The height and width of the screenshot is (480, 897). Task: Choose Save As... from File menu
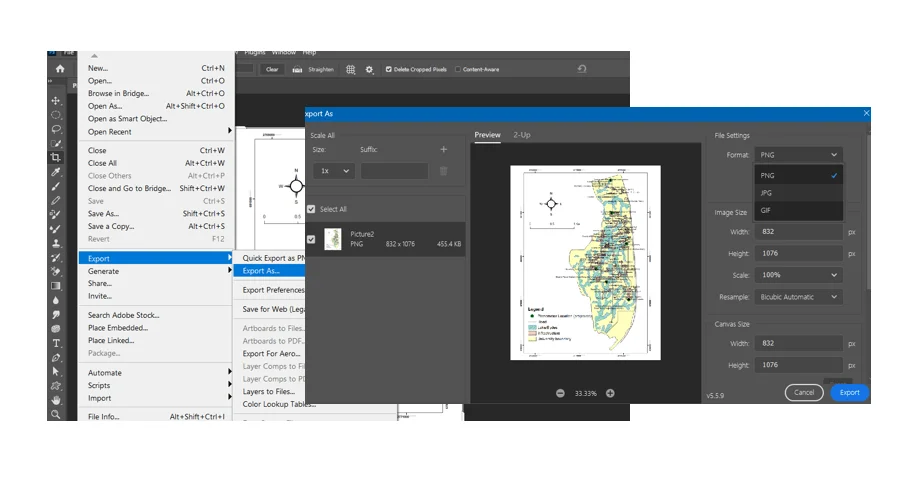click(x=156, y=213)
